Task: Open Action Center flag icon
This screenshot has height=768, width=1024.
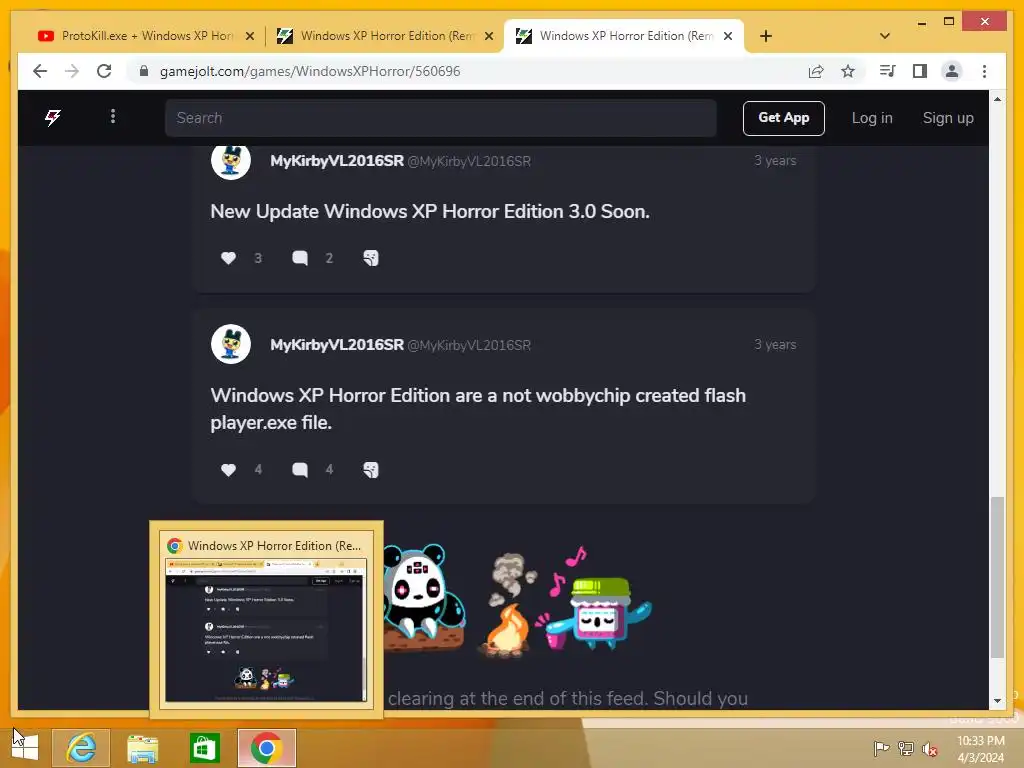Action: tap(881, 748)
